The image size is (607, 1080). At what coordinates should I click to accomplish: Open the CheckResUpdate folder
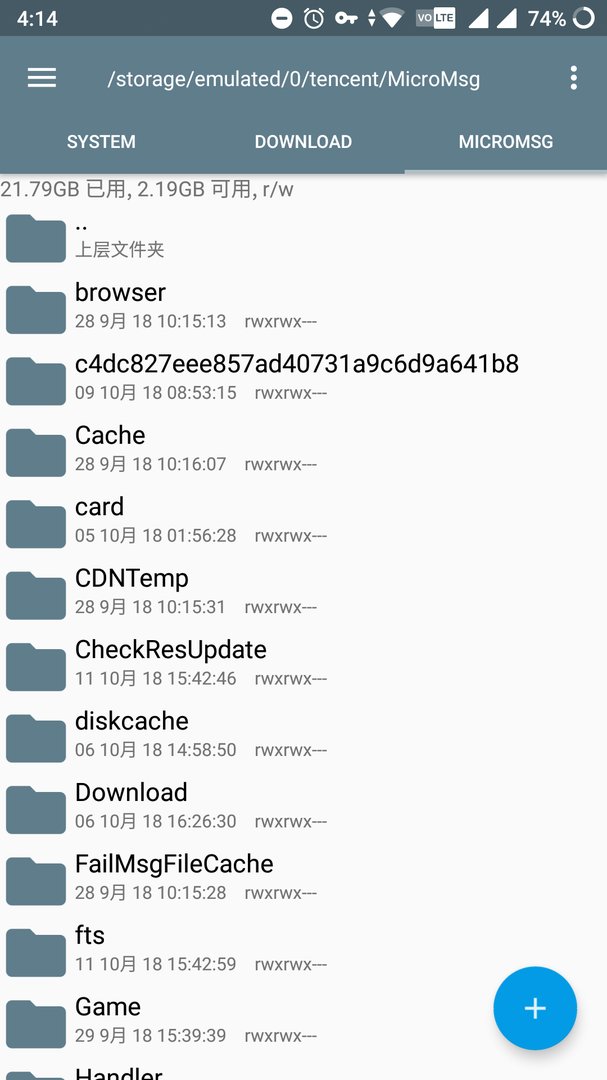point(303,663)
